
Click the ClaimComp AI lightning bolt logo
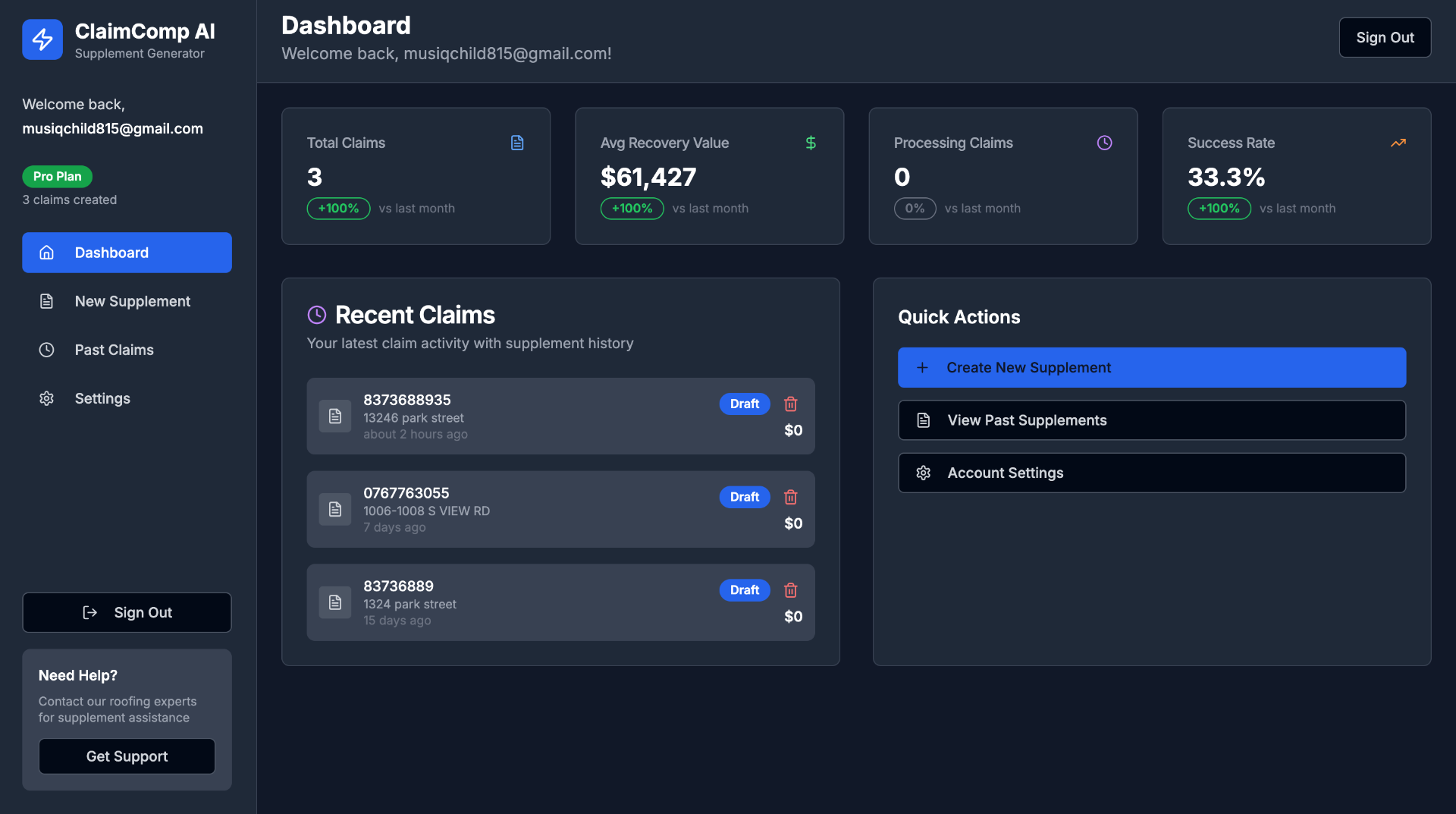click(x=42, y=39)
